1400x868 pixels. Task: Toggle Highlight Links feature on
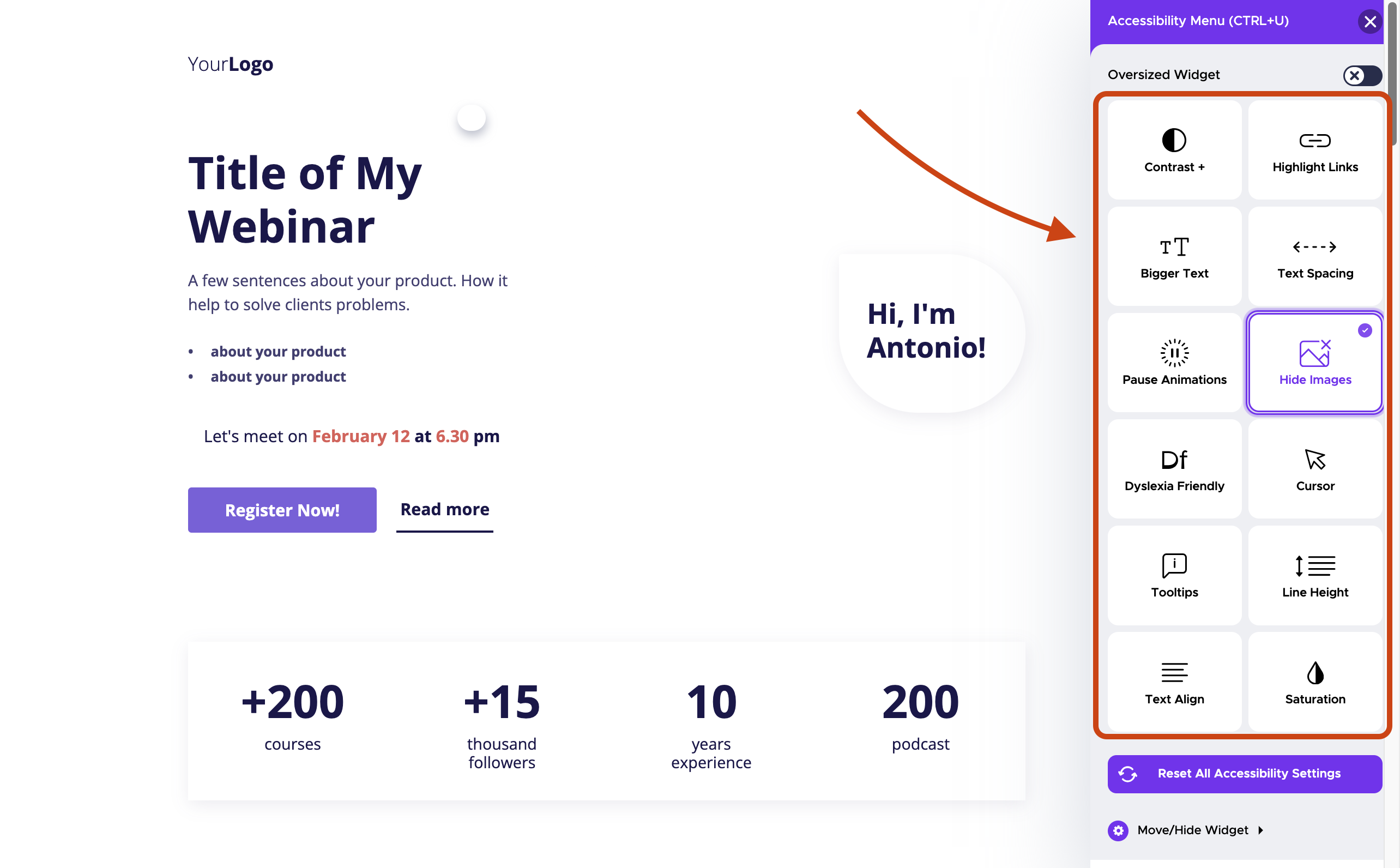click(1314, 149)
